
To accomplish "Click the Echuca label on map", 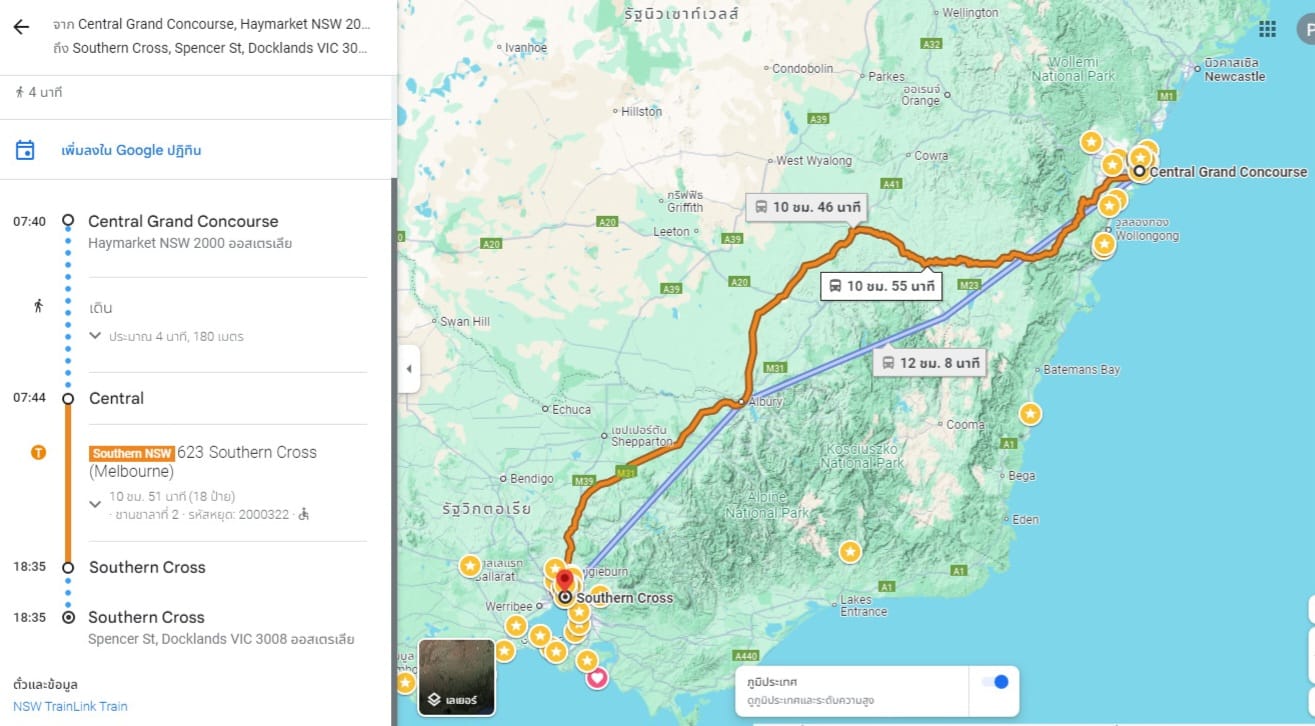I will tap(570, 409).
